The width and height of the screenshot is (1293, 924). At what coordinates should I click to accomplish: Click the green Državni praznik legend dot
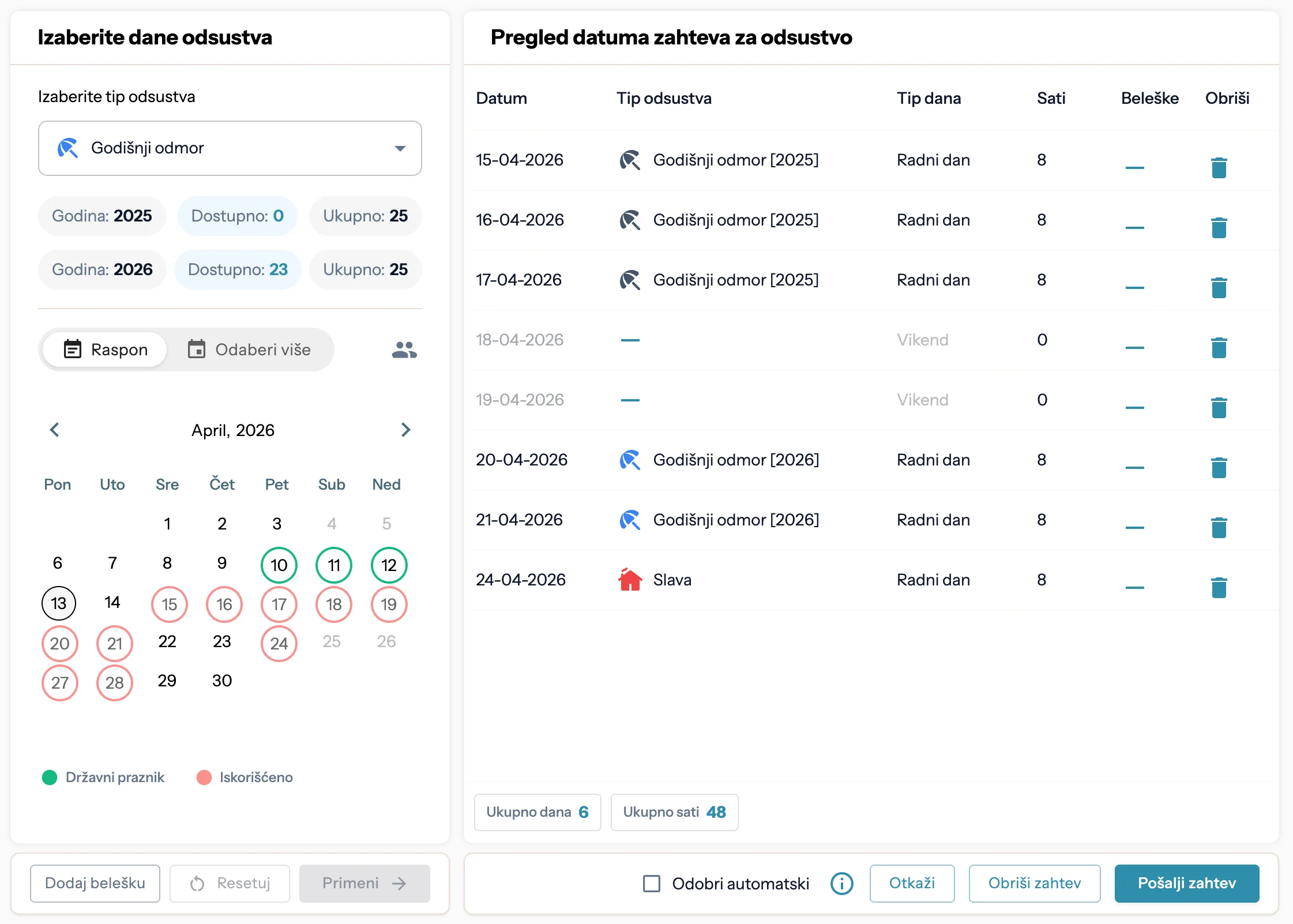(x=50, y=777)
